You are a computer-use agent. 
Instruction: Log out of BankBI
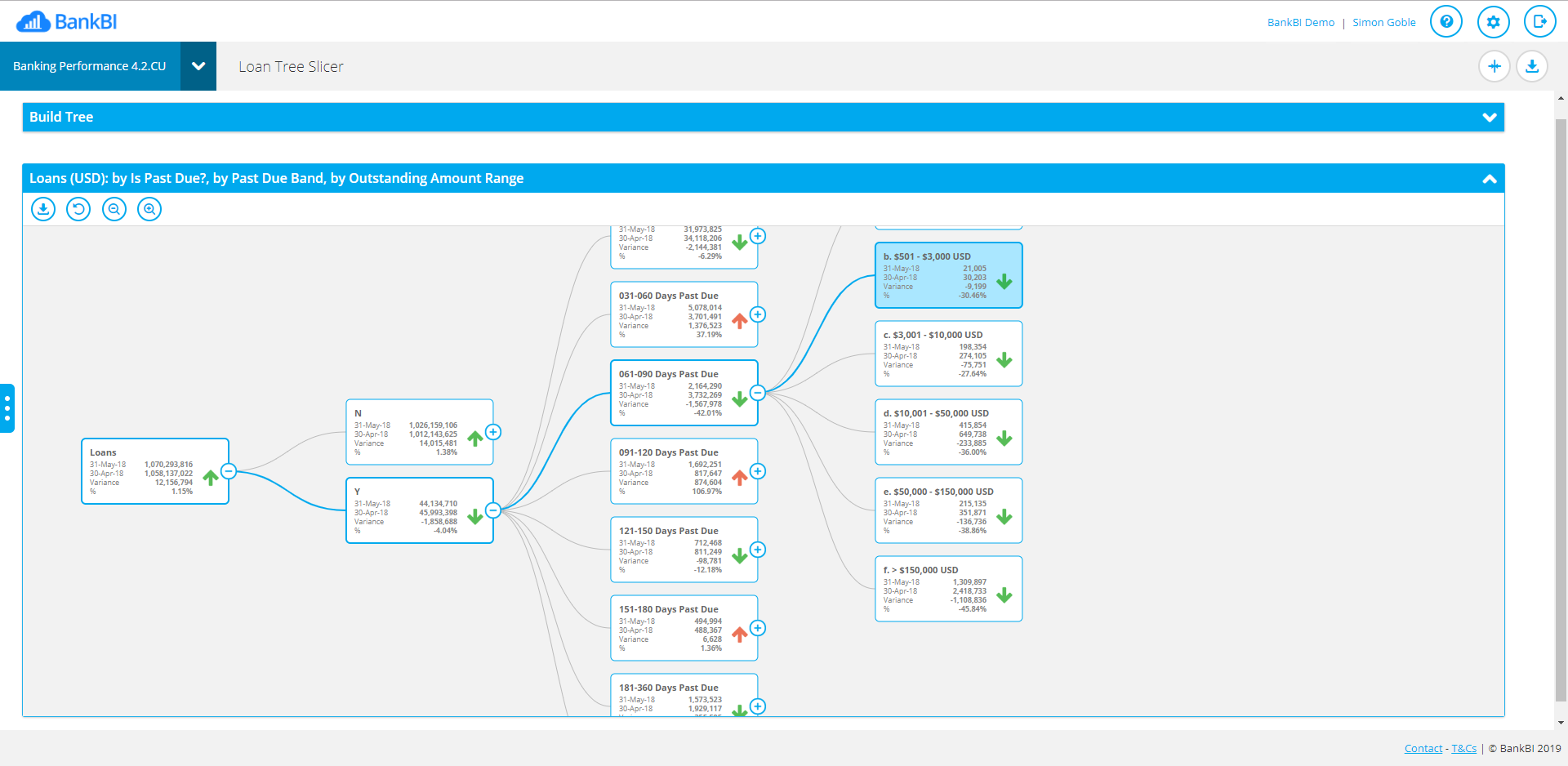point(1540,21)
